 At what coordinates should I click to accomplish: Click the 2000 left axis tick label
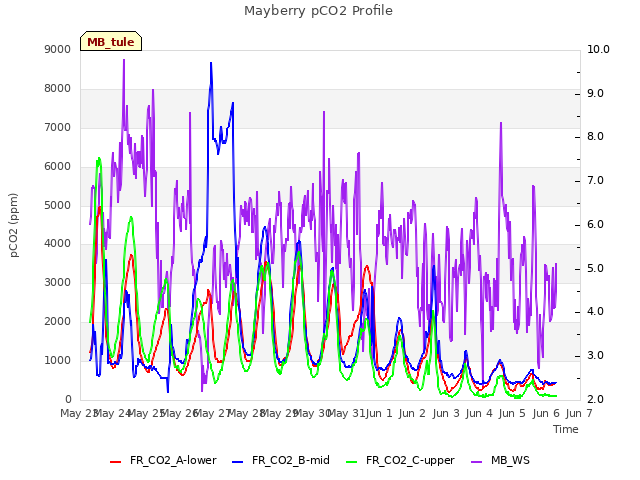pos(58,321)
